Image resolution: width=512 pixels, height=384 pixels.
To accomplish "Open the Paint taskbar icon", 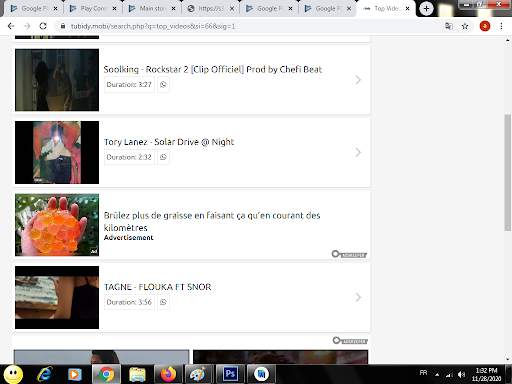I will click(x=199, y=374).
